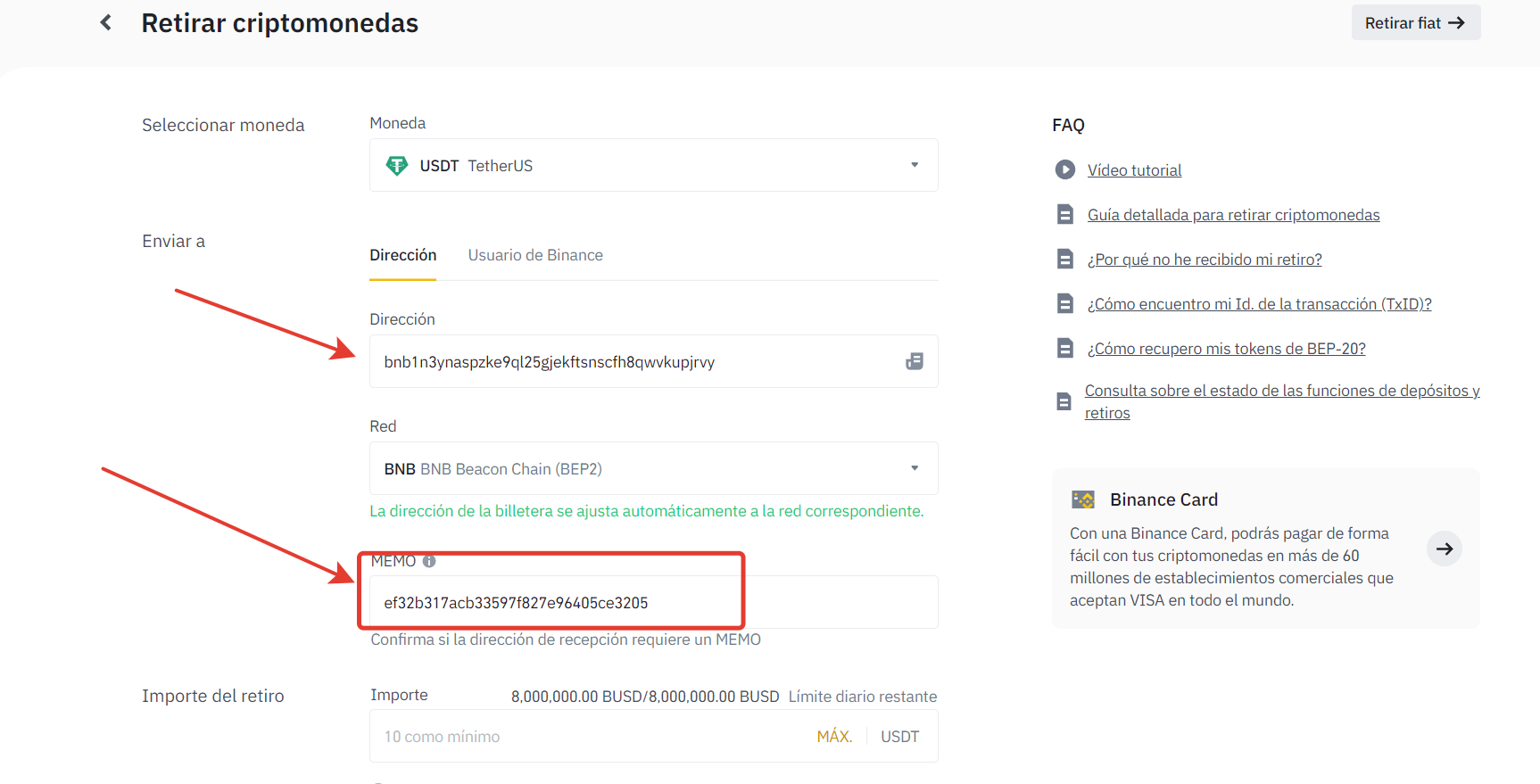Click the green 'La dirección de la billetera' notice

pos(647,511)
